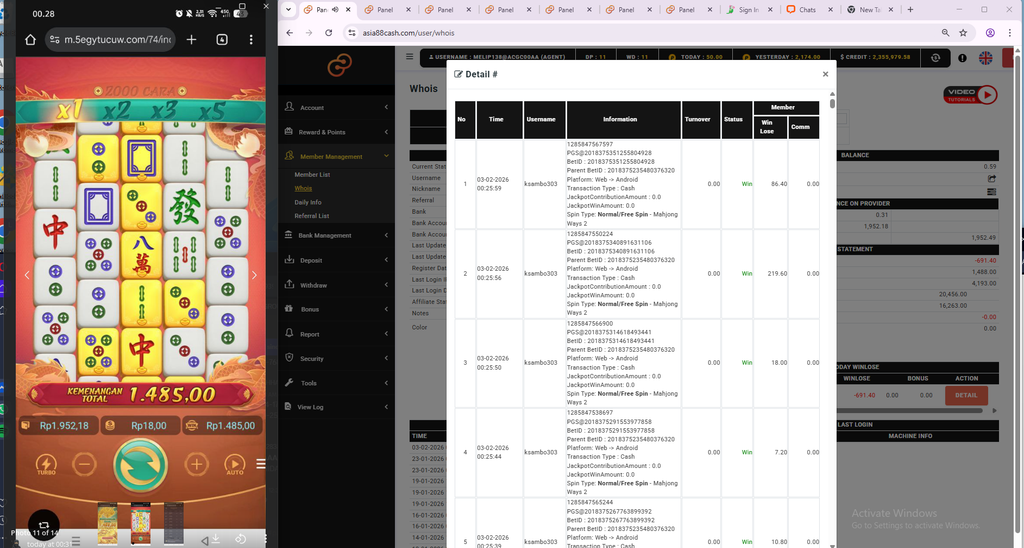The height and width of the screenshot is (548, 1024).
Task: Switch to the Sign In tab
Action: point(749,10)
